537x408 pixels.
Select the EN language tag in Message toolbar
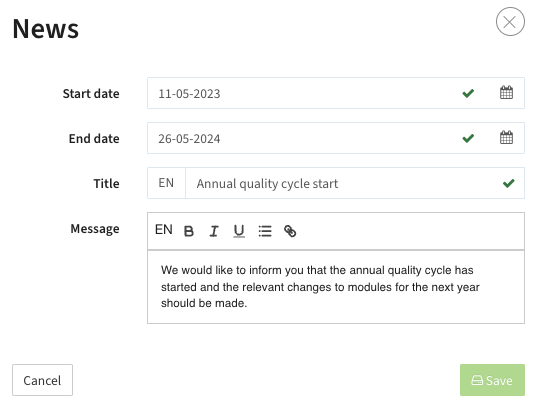coord(164,230)
